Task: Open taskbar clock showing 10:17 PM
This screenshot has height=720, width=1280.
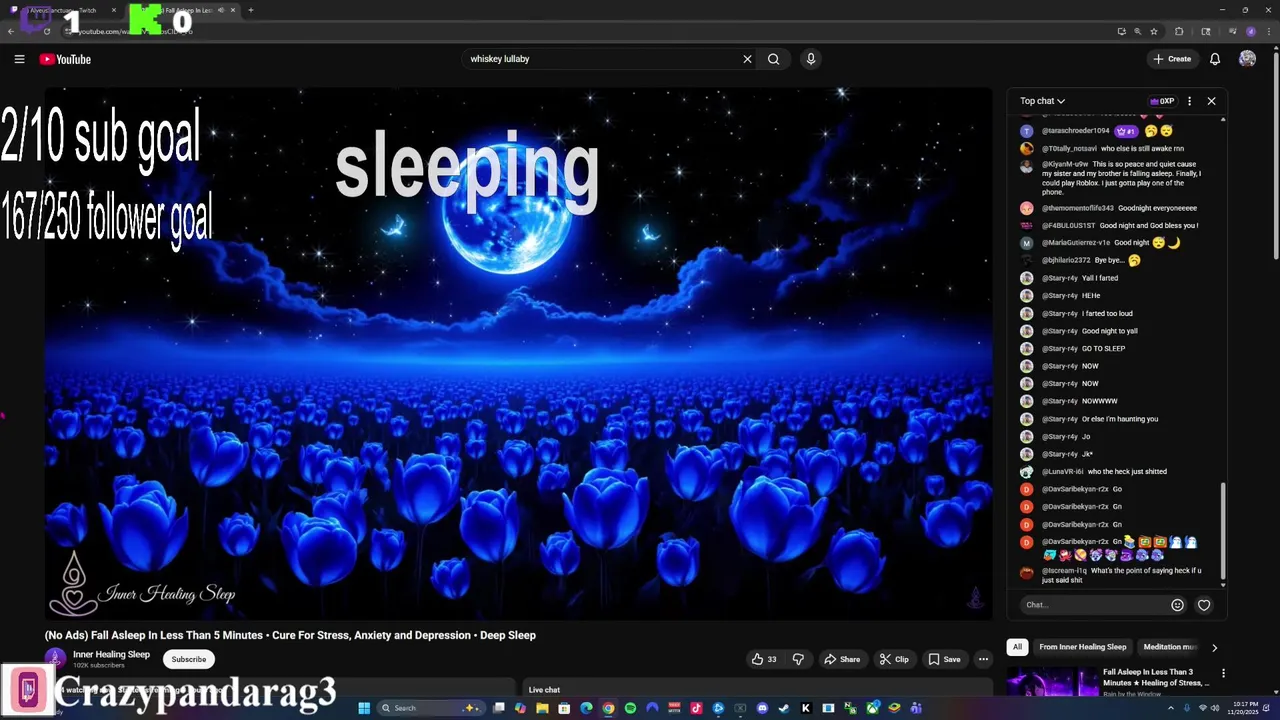Action: (x=1244, y=708)
